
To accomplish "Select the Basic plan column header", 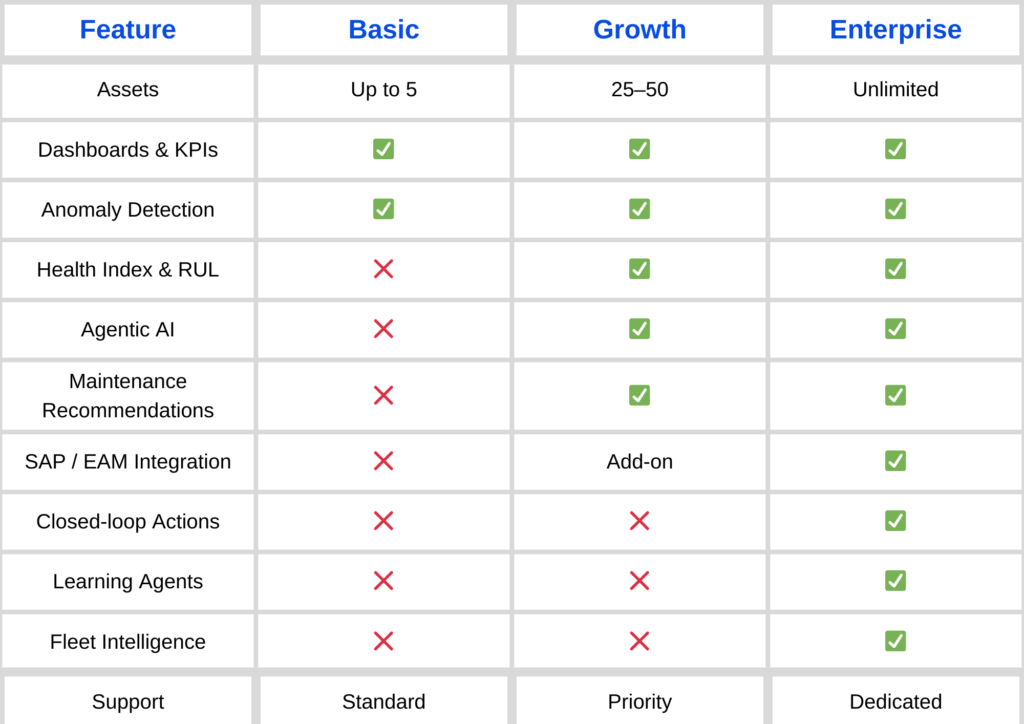I will tap(383, 30).
